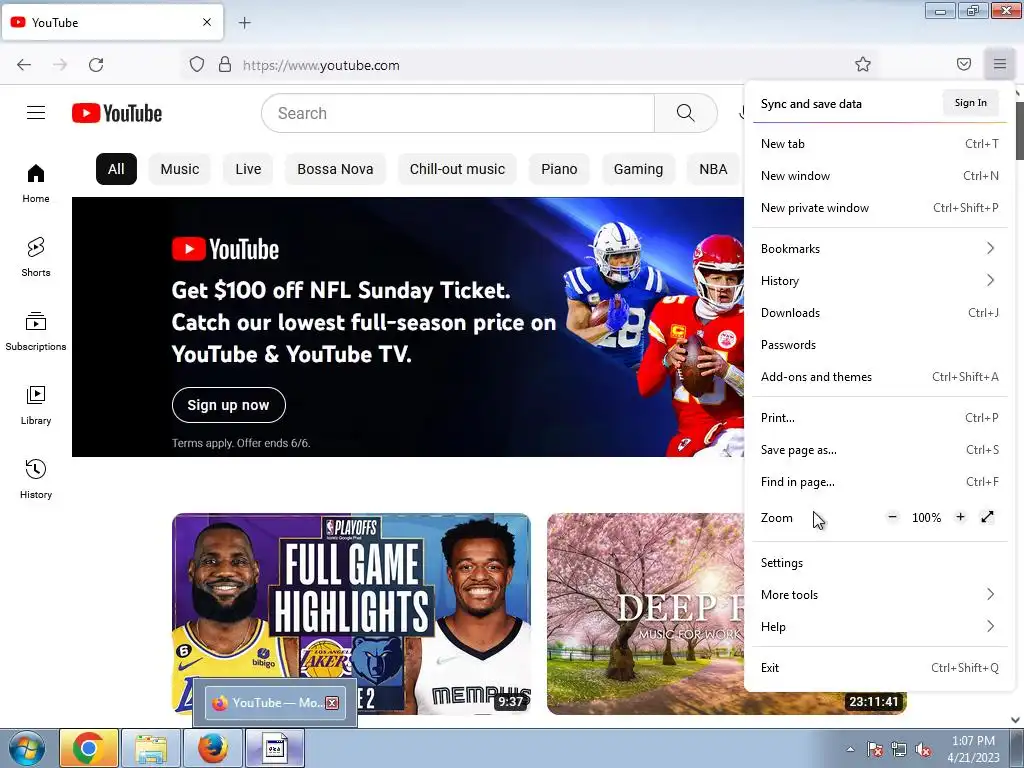Select the NBA filter chip

(713, 169)
